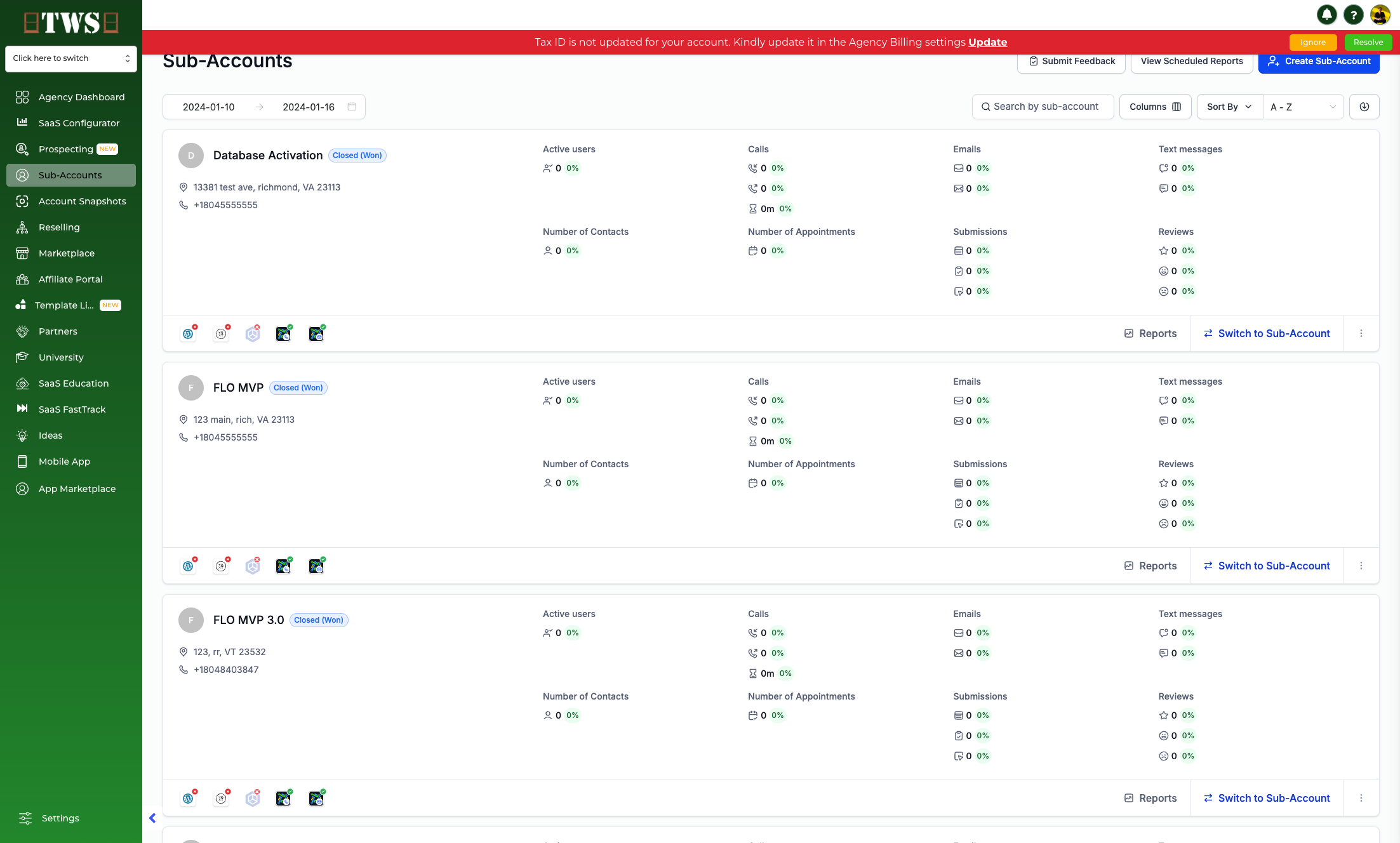The width and height of the screenshot is (1400, 843).
Task: Open the three-dot menu for Database Activation
Action: [x=1361, y=333]
